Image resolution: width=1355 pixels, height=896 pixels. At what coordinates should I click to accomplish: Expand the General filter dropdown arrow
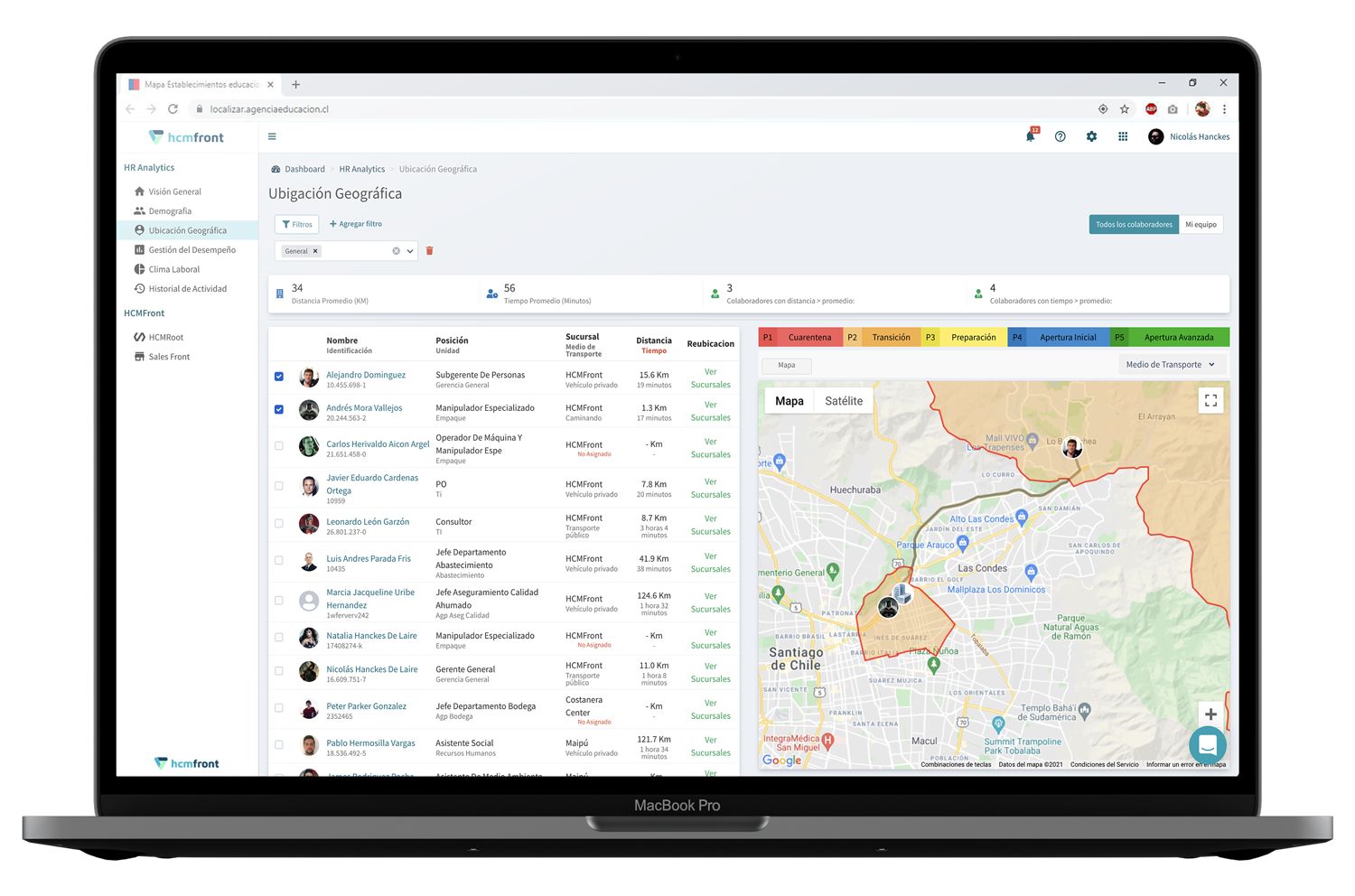tap(410, 252)
